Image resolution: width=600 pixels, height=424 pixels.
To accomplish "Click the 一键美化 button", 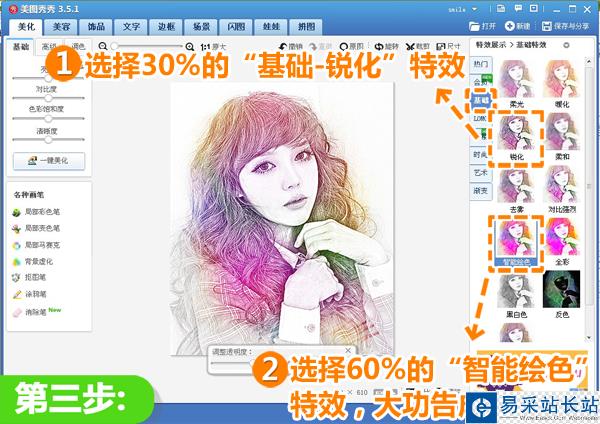I will [49, 161].
